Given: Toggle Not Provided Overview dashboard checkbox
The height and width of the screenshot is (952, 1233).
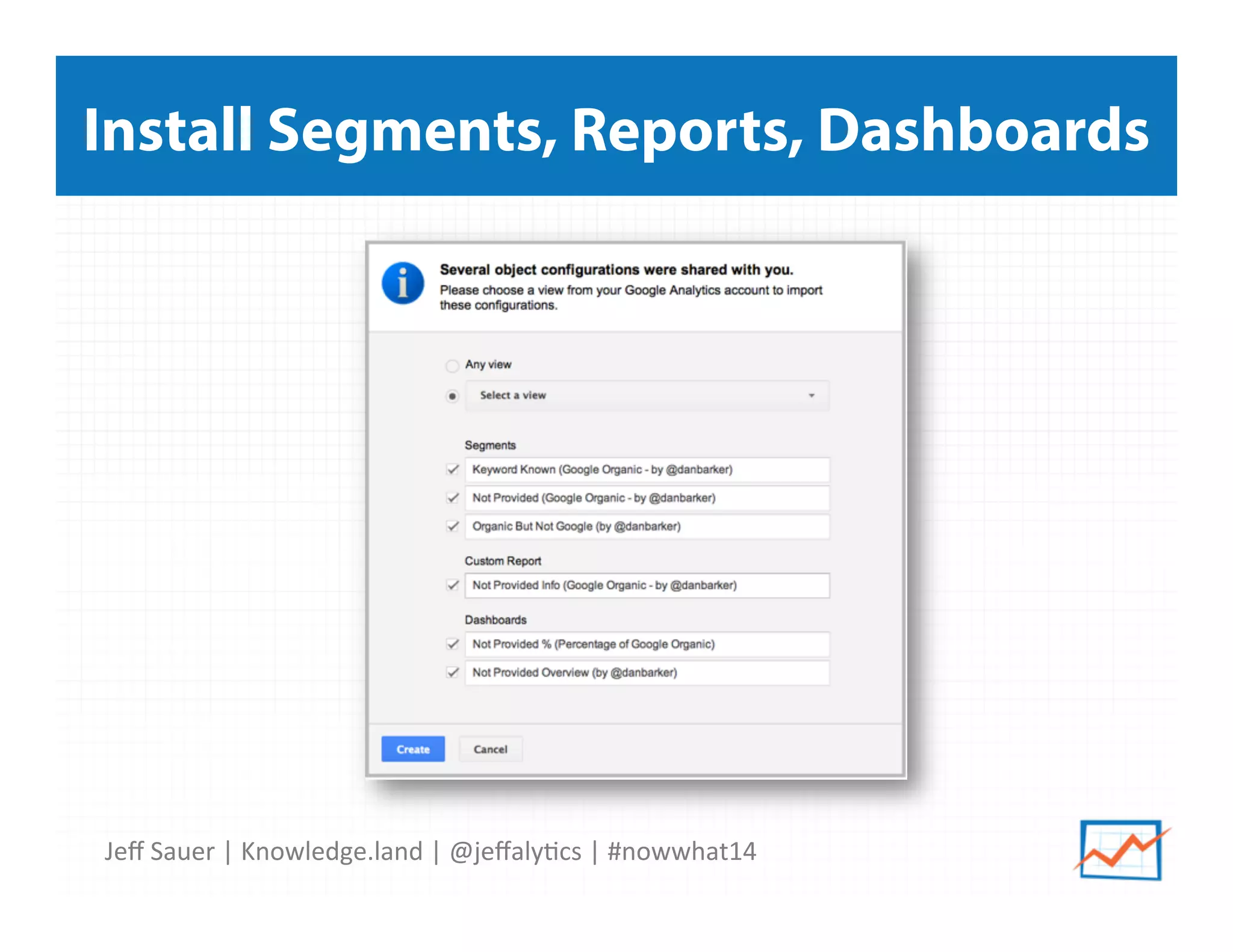Looking at the screenshot, I should [453, 672].
